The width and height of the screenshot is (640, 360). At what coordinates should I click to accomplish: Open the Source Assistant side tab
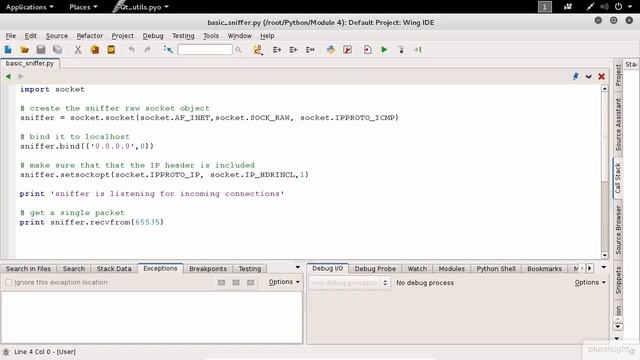(x=618, y=124)
